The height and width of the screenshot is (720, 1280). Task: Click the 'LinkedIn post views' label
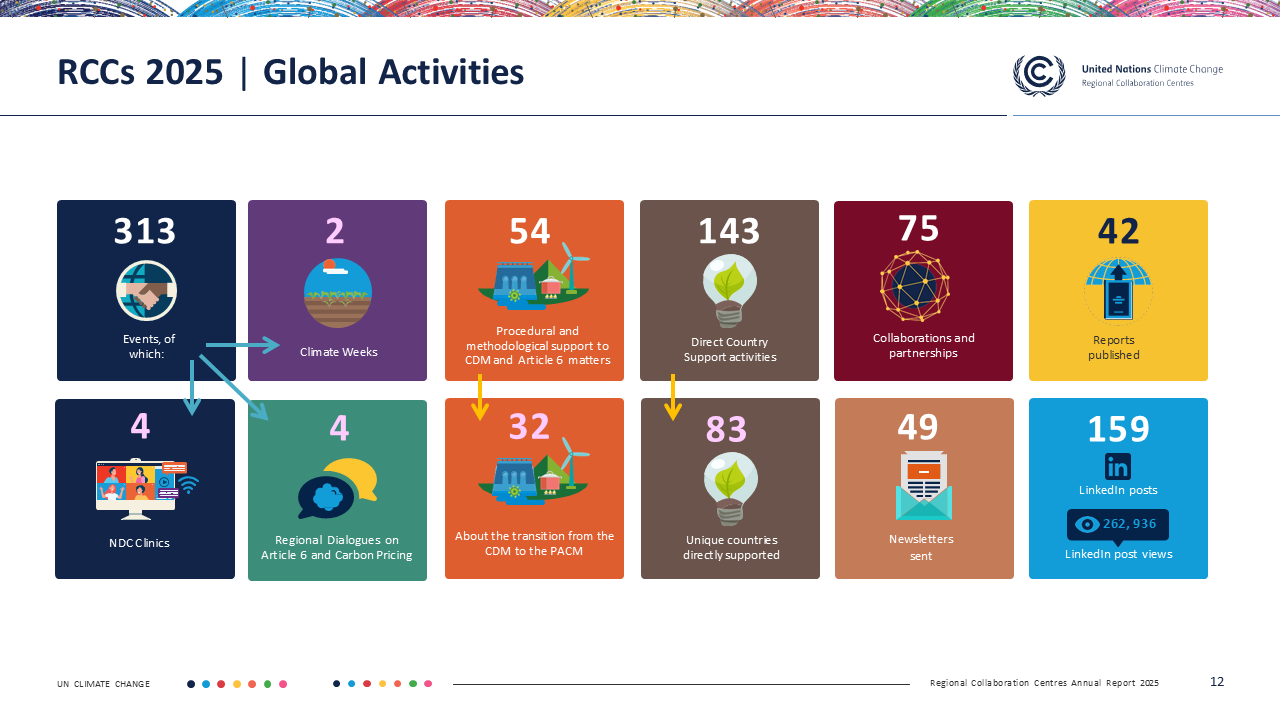point(1118,554)
